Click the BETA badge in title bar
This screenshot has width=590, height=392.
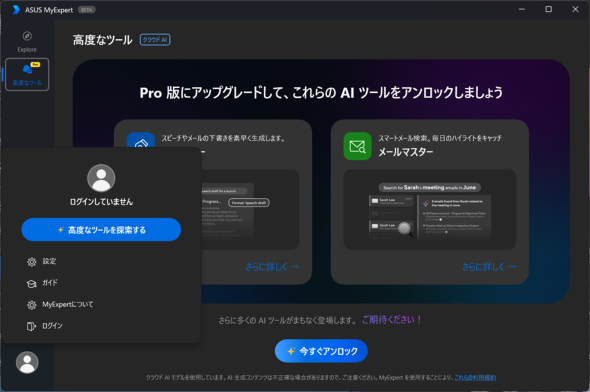pyautogui.click(x=87, y=10)
